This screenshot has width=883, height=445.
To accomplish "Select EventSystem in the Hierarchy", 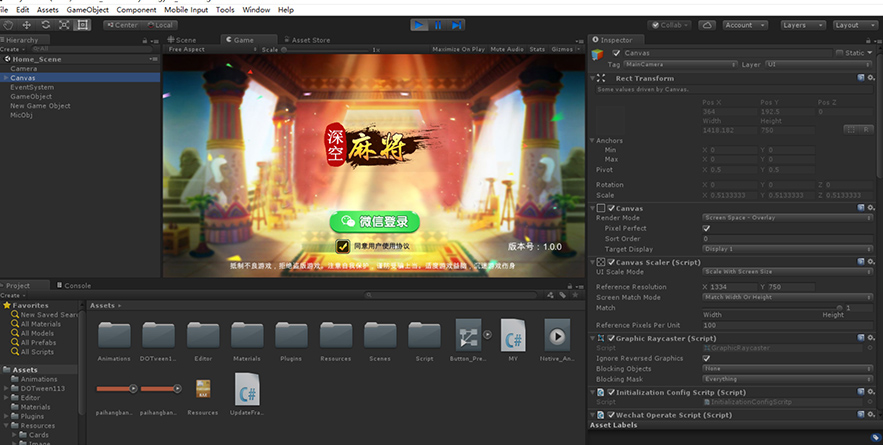I will click(31, 87).
